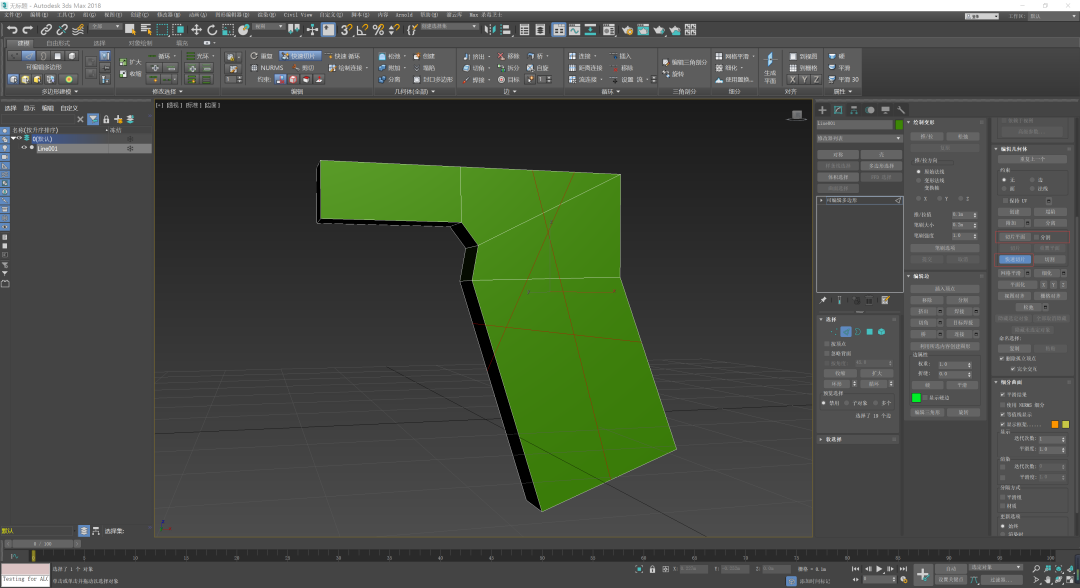The width and height of the screenshot is (1080, 588).
Task: Click the 重复上一个 button
Action: (x=1032, y=159)
